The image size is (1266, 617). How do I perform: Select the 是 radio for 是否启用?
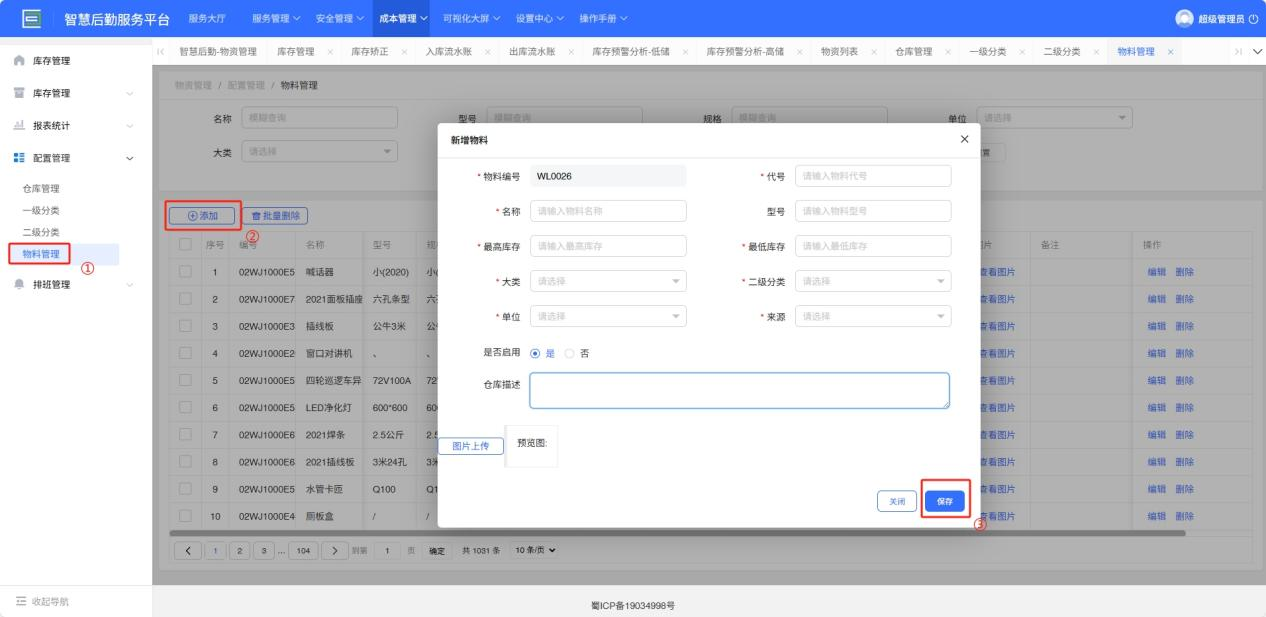(x=536, y=353)
